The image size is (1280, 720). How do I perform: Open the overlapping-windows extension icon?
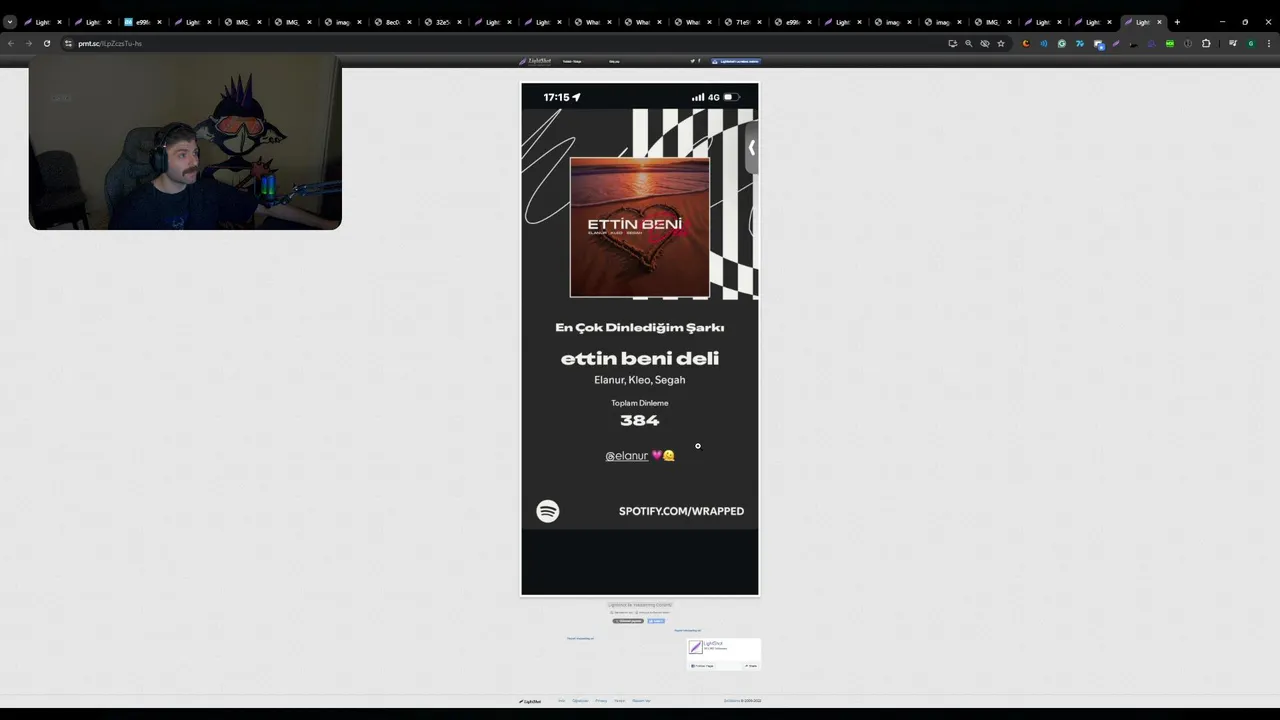click(x=1099, y=44)
